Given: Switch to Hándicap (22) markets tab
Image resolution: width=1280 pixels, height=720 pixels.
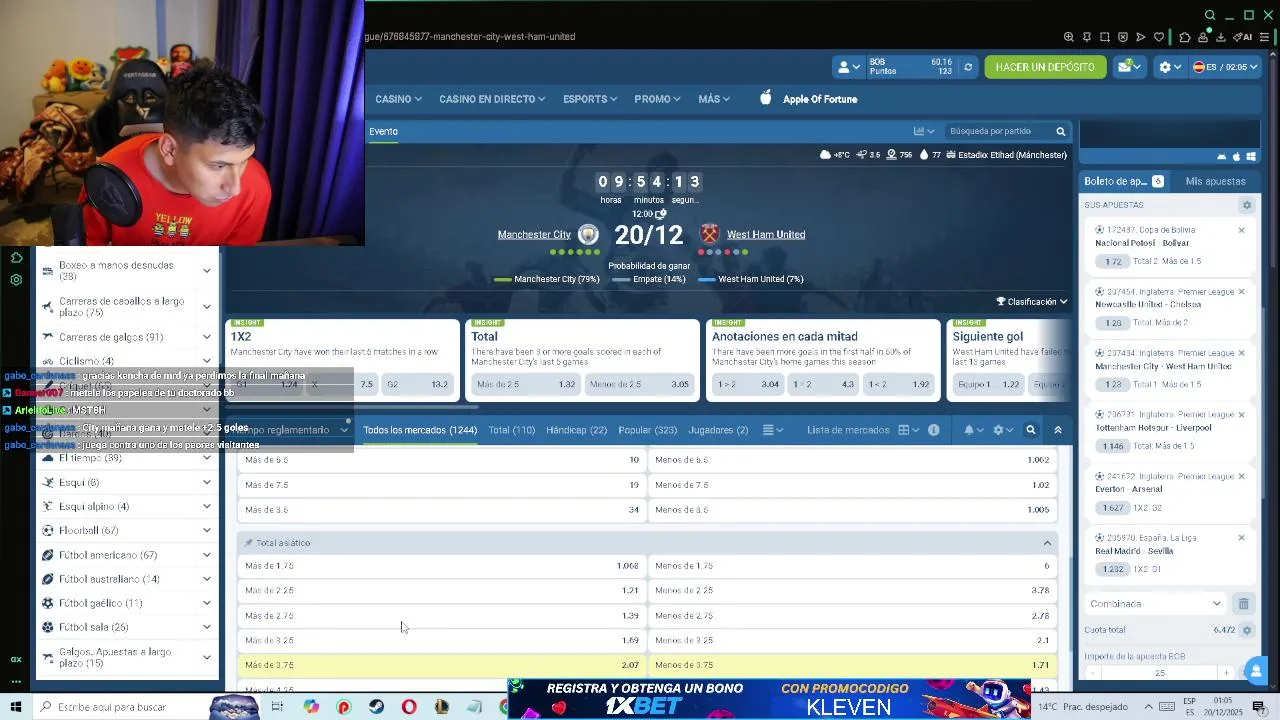Looking at the screenshot, I should 576,430.
